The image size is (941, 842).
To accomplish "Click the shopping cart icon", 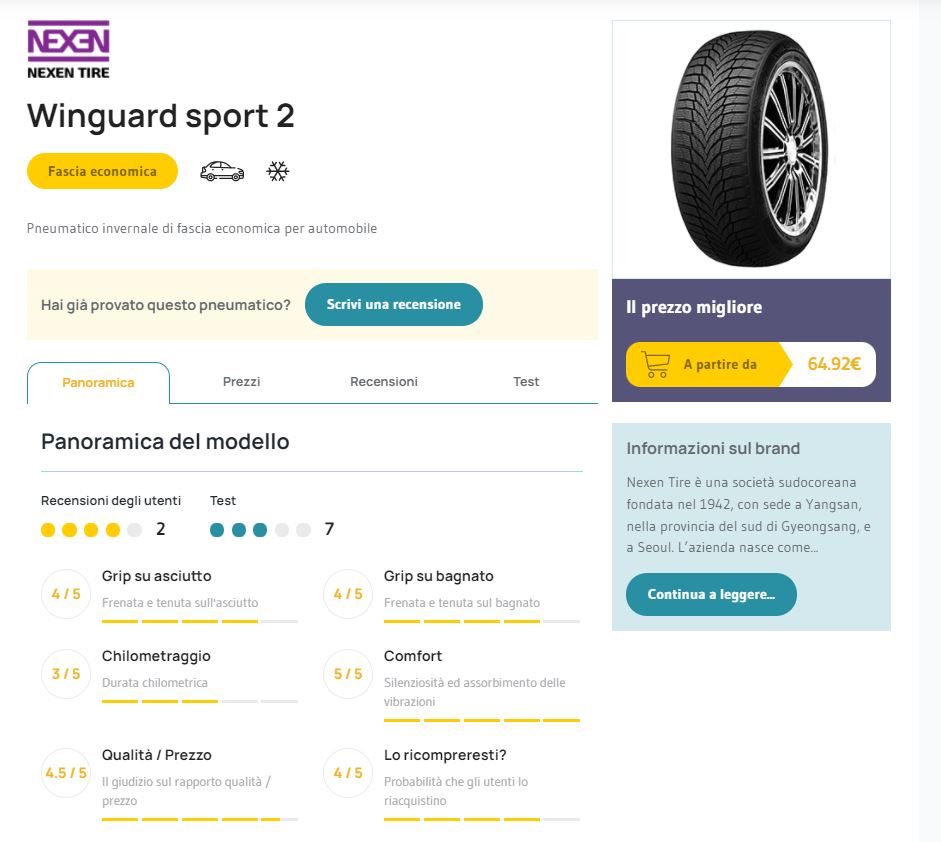I will [655, 364].
